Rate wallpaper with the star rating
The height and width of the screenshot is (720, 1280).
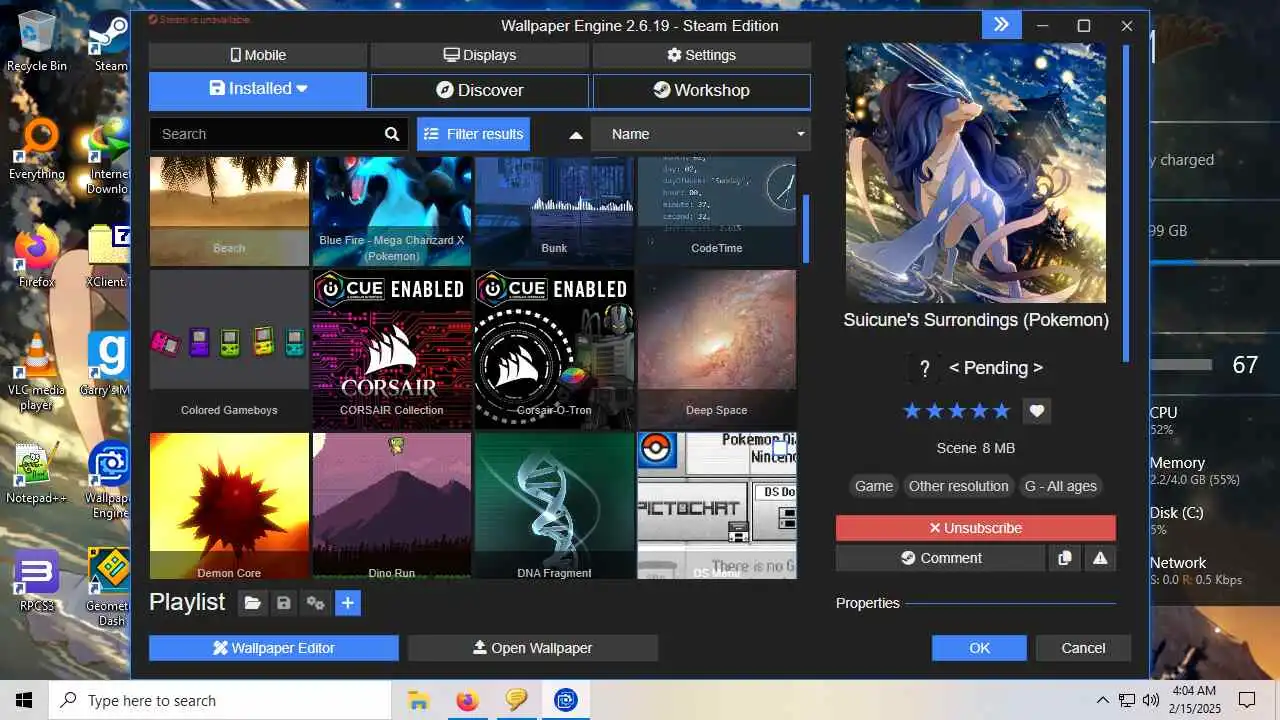[957, 411]
